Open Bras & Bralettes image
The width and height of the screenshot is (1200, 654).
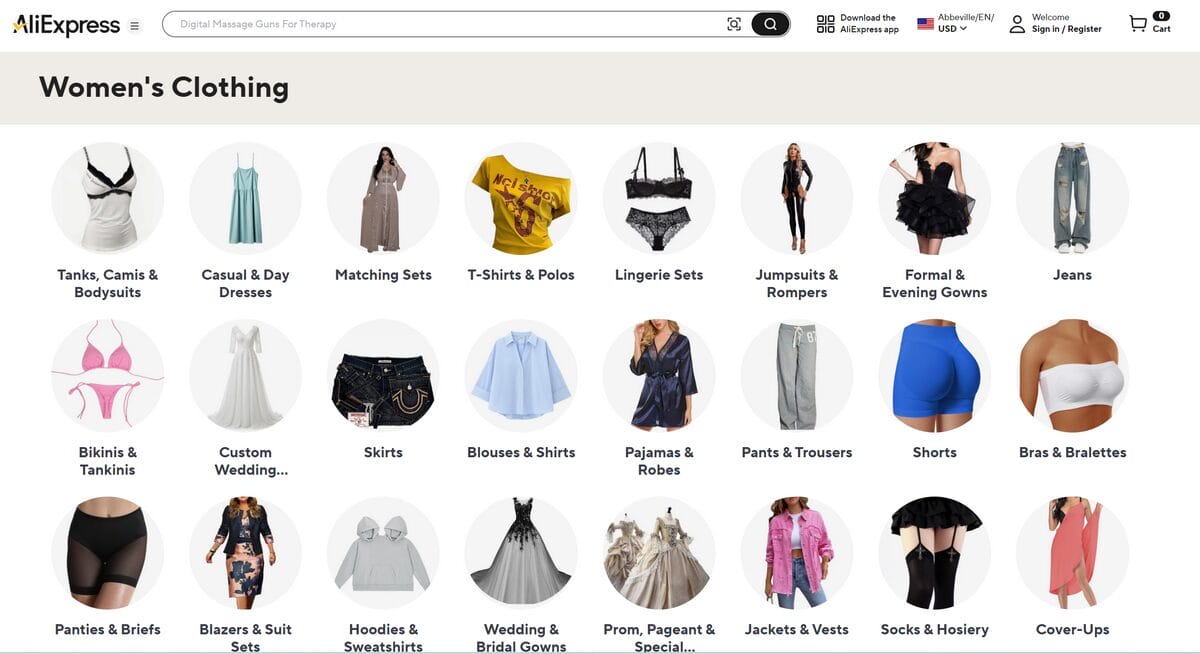point(1072,375)
